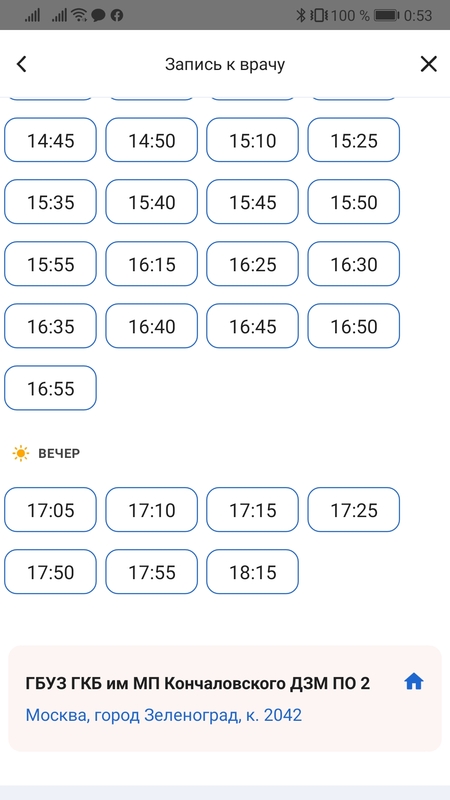The image size is (450, 800).
Task: Tap the back arrow icon
Action: [21, 64]
